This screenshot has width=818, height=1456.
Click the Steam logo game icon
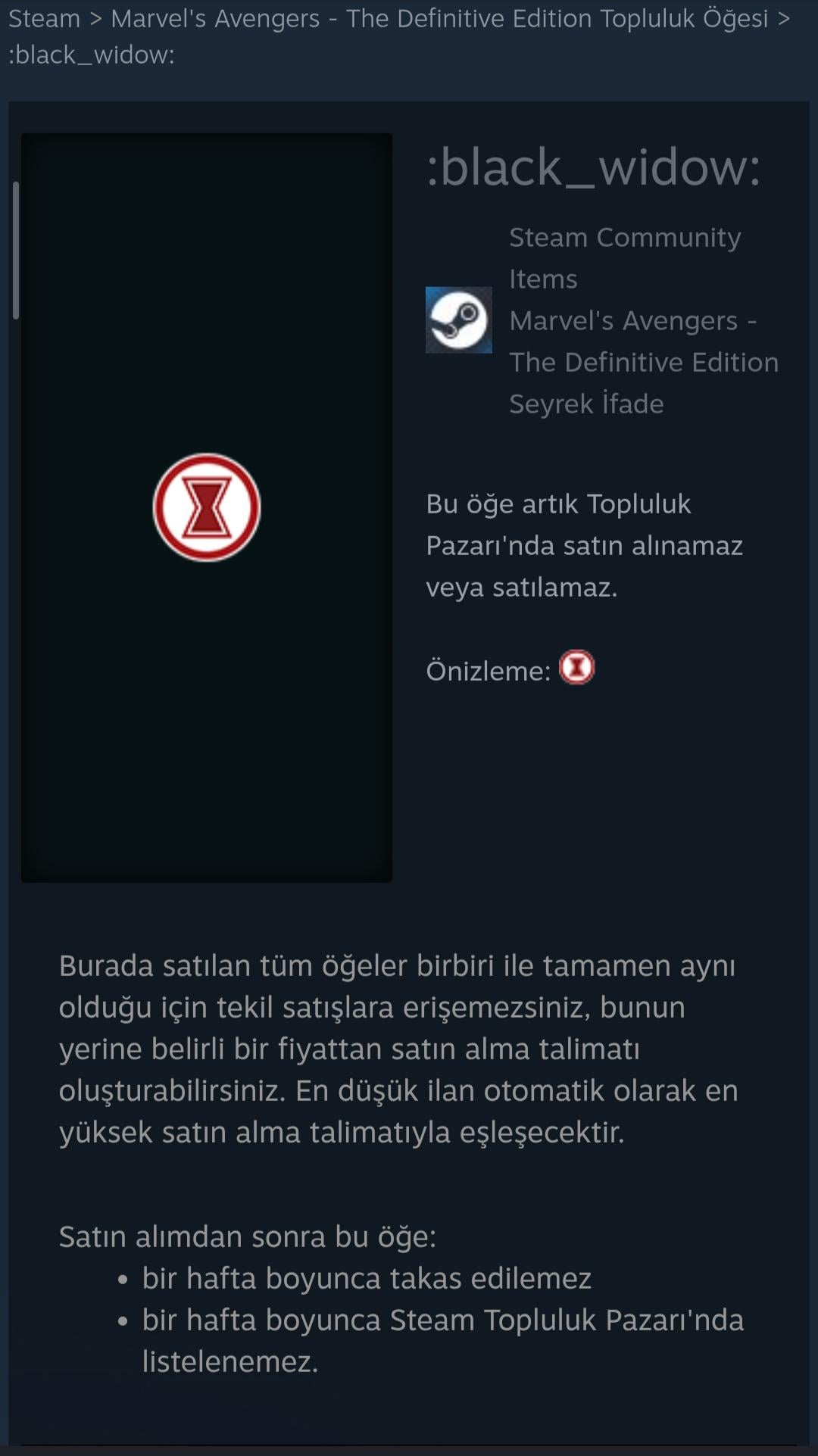(x=458, y=320)
